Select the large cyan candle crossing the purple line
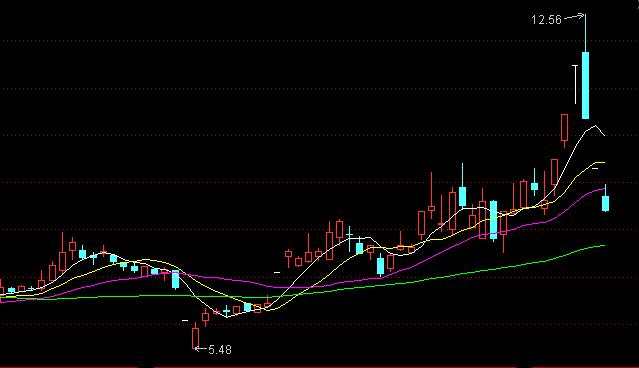The height and width of the screenshot is (368, 639). click(494, 220)
